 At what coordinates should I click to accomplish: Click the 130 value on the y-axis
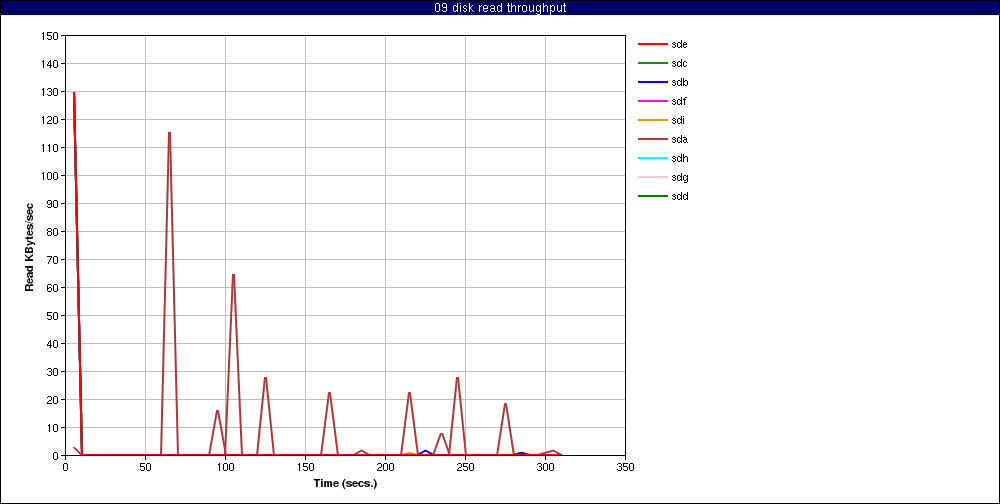pos(52,92)
